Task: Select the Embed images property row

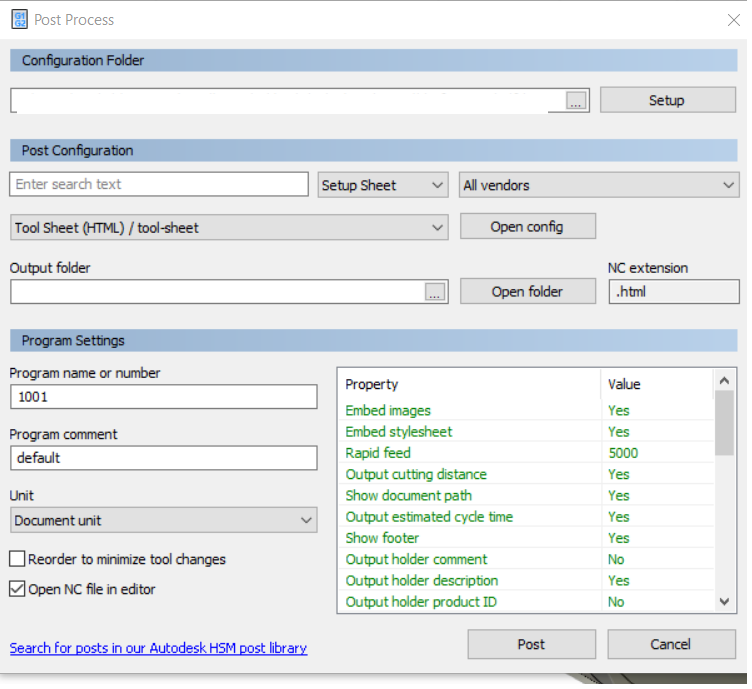Action: coord(526,410)
